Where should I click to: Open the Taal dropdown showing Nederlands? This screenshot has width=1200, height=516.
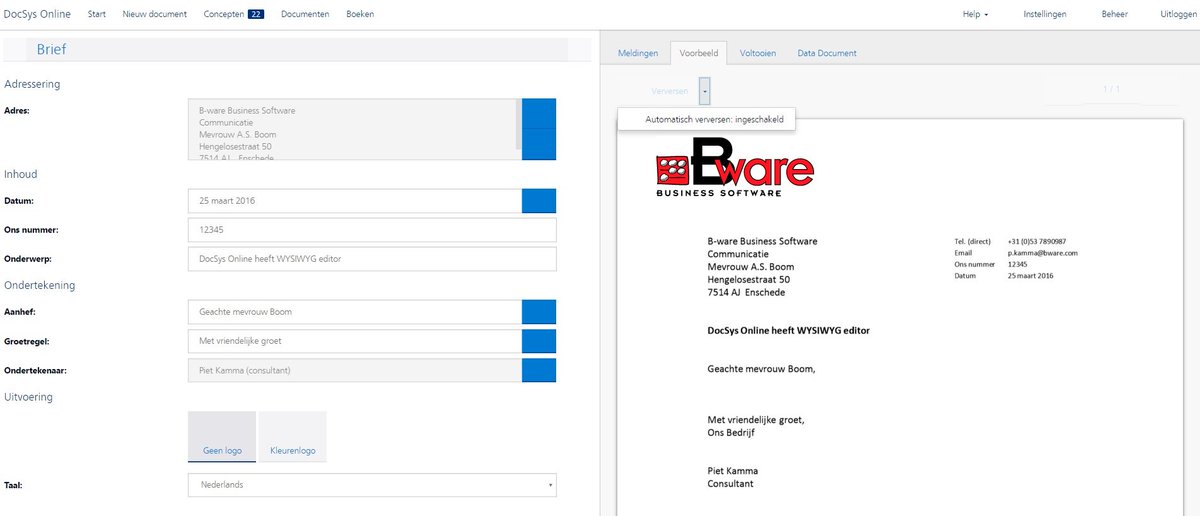372,485
